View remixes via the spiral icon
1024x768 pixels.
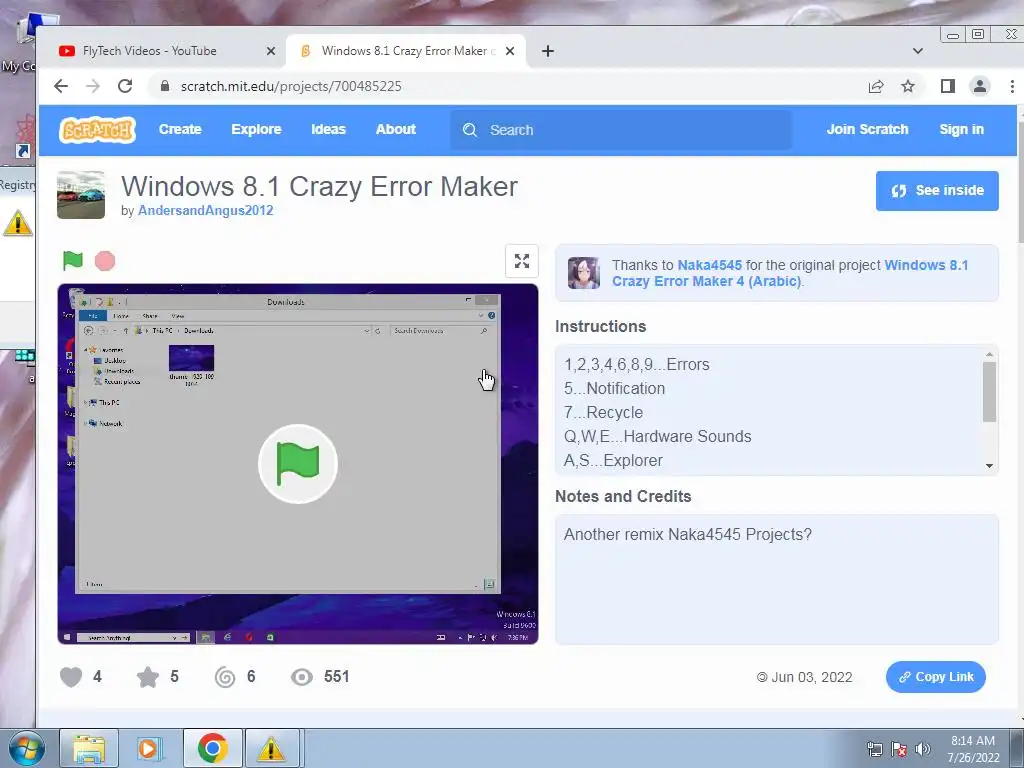pyautogui.click(x=225, y=677)
